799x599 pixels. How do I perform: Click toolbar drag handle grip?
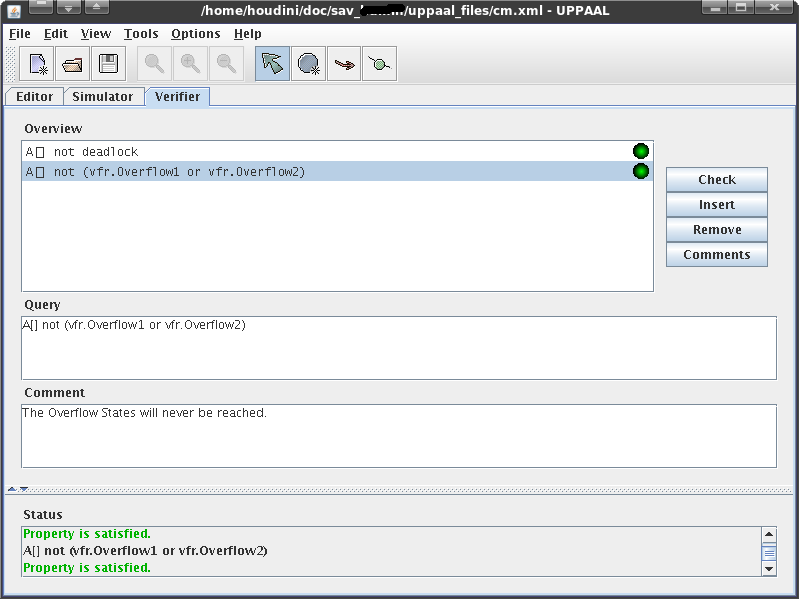click(10, 64)
